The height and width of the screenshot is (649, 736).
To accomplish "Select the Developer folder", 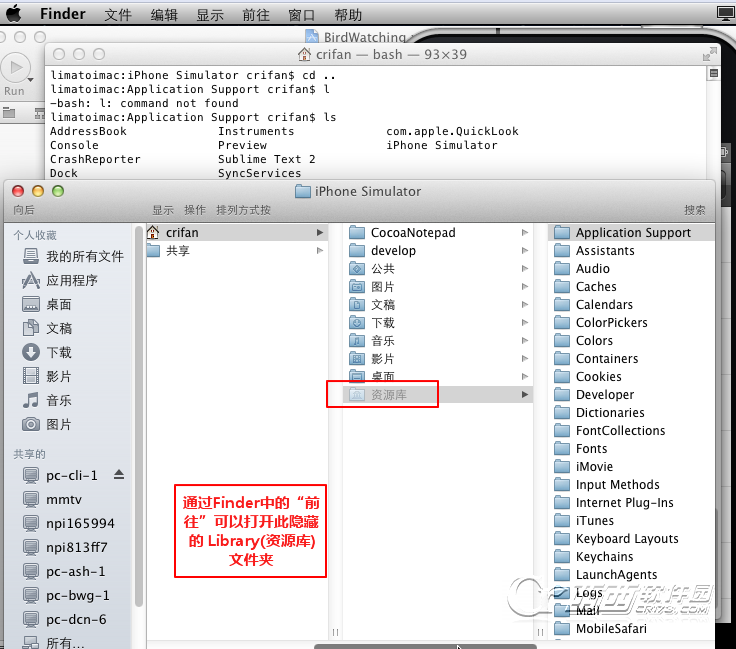I will pos(631,394).
